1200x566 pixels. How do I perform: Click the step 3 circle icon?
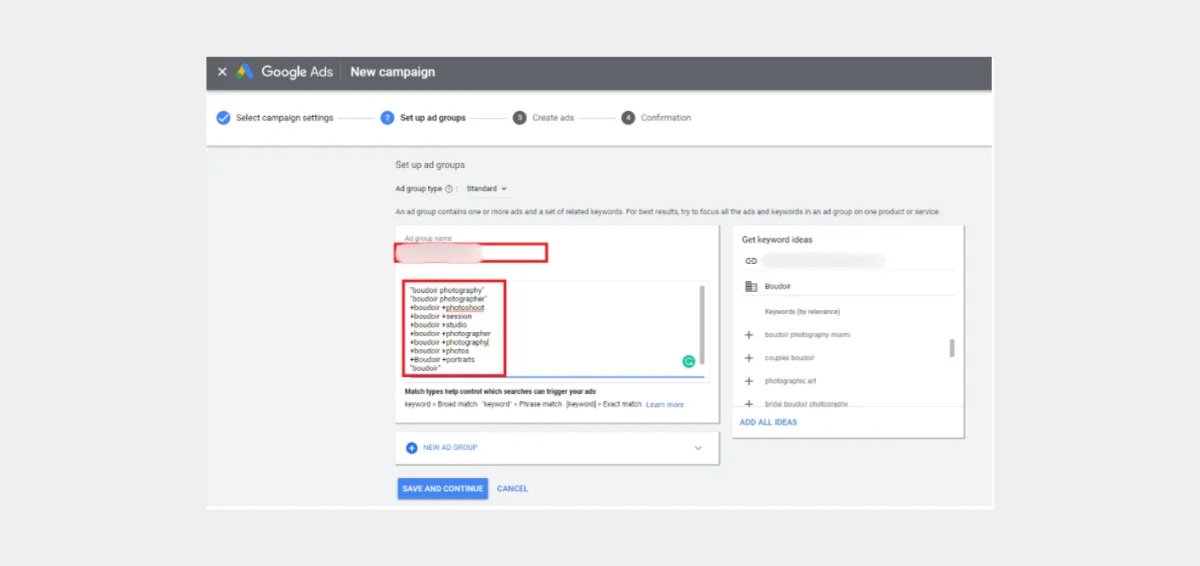pos(519,118)
